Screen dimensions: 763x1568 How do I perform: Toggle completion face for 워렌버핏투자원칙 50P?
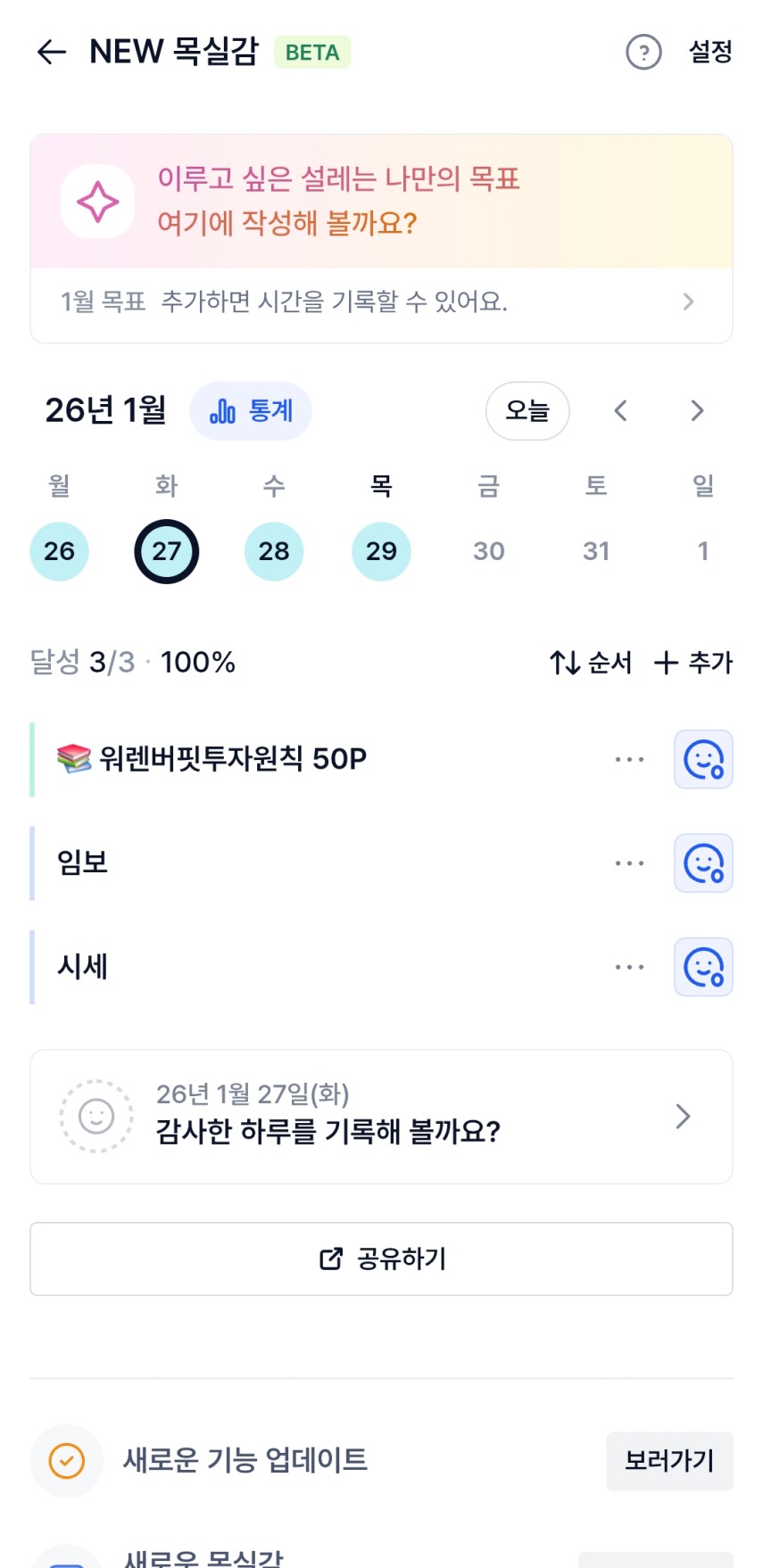tap(703, 760)
